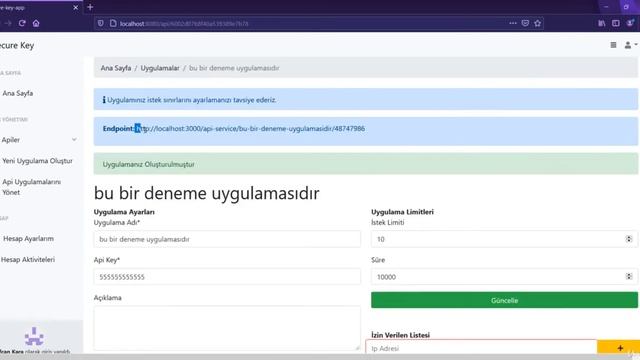
Task: Click the page info document icon
Action: [x=113, y=23]
